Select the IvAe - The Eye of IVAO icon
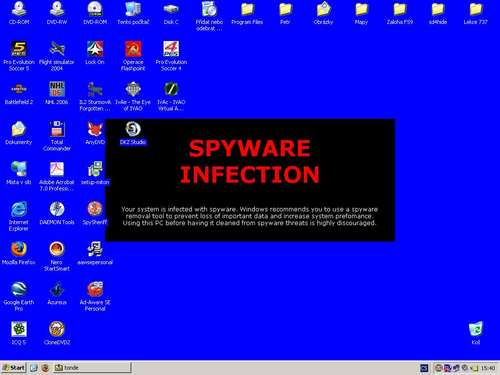This screenshot has height=375, width=500. 133,89
